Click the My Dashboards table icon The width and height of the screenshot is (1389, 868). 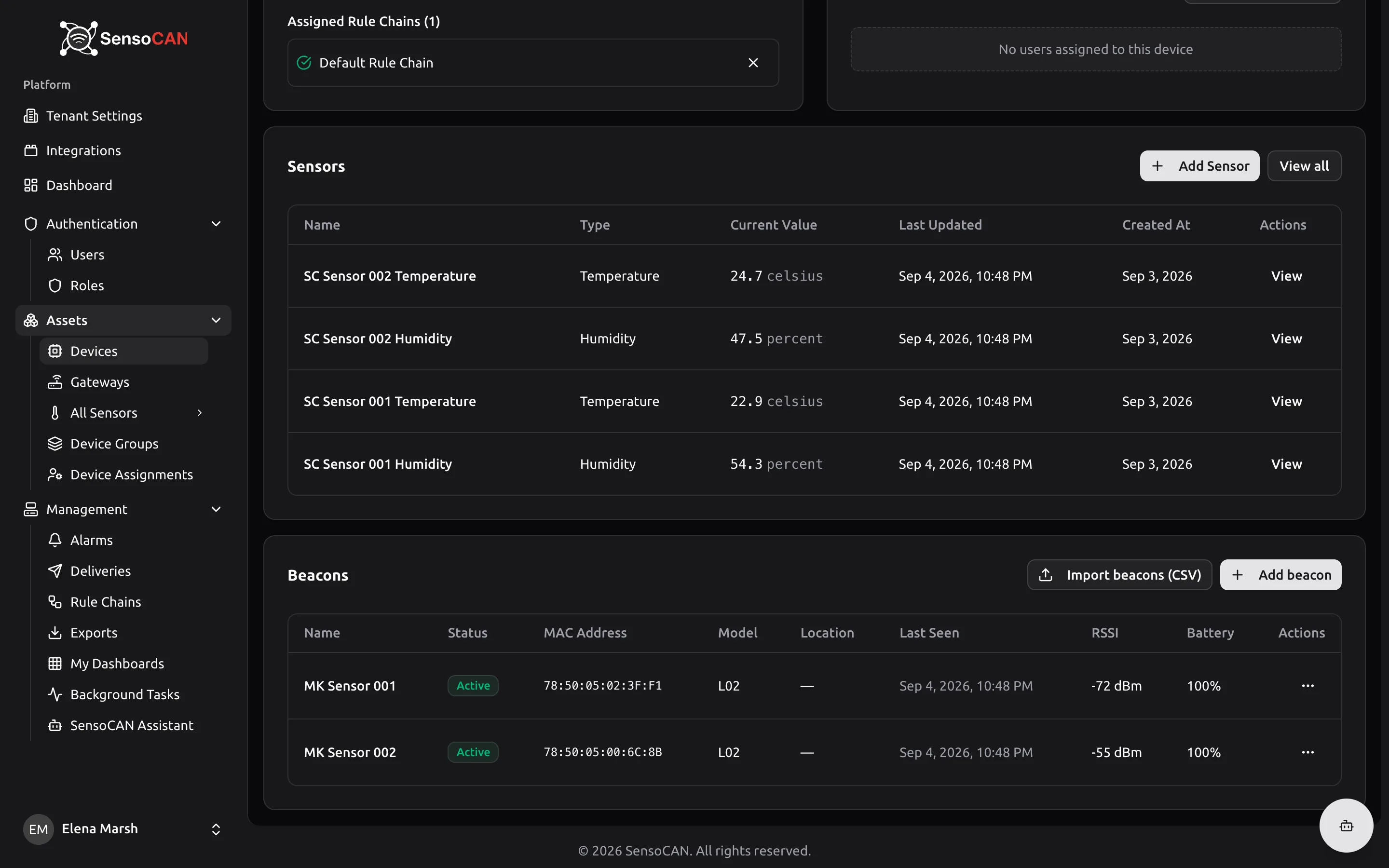pyautogui.click(x=54, y=664)
